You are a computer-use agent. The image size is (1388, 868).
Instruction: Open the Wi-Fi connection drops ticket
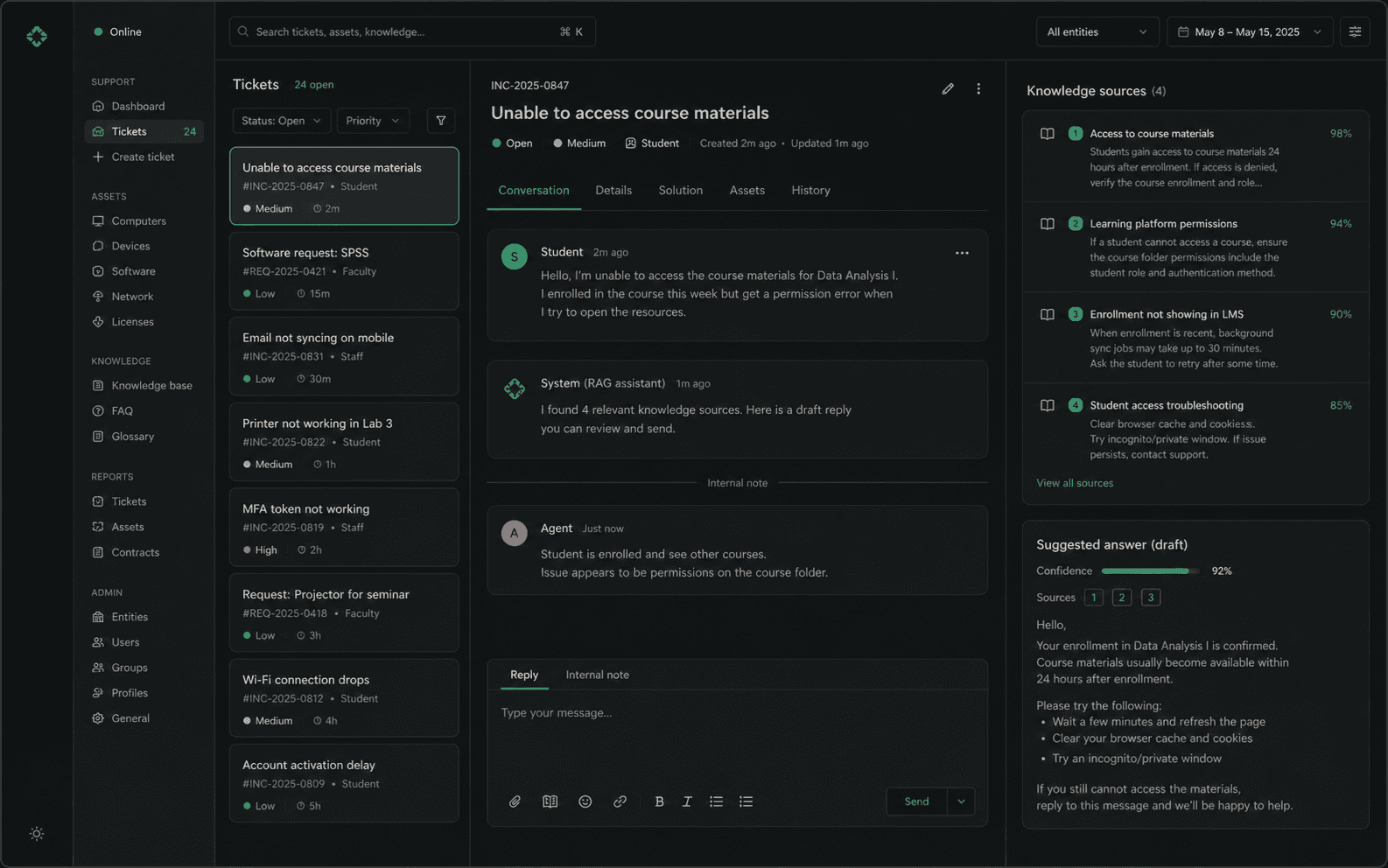tap(344, 698)
